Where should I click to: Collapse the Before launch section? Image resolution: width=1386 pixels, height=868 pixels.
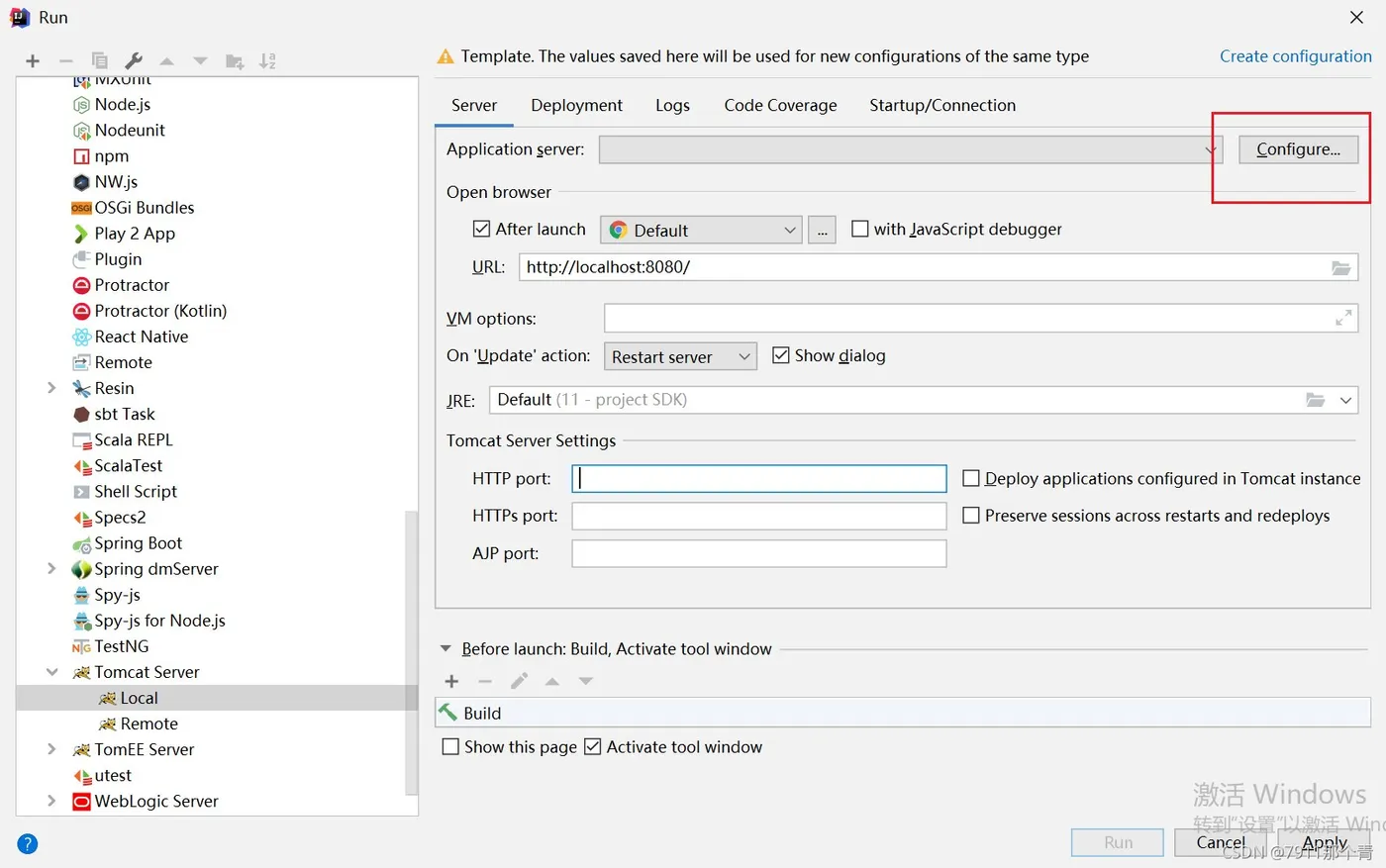(x=445, y=649)
